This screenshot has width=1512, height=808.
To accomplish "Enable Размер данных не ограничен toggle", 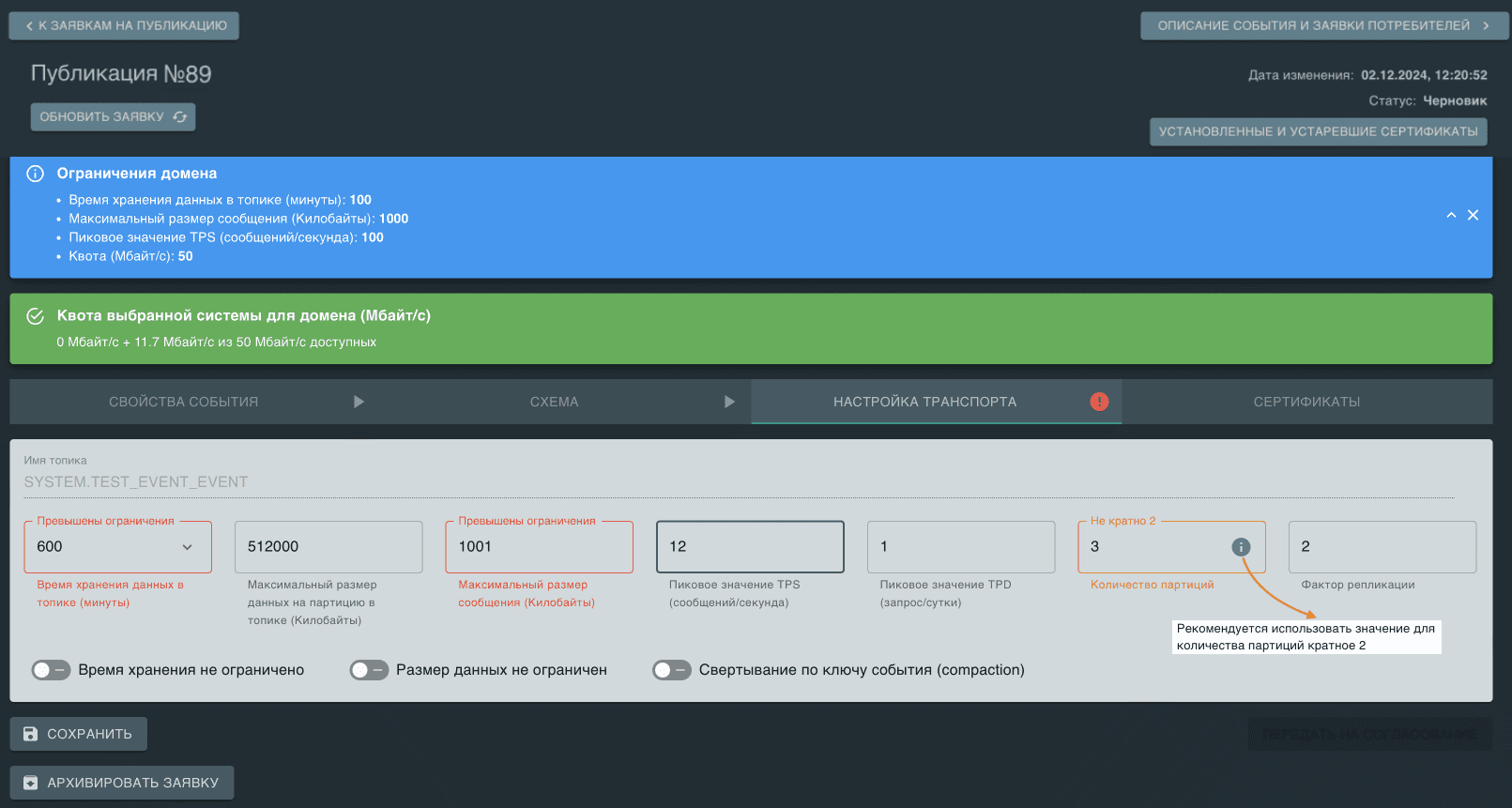I will click(369, 670).
